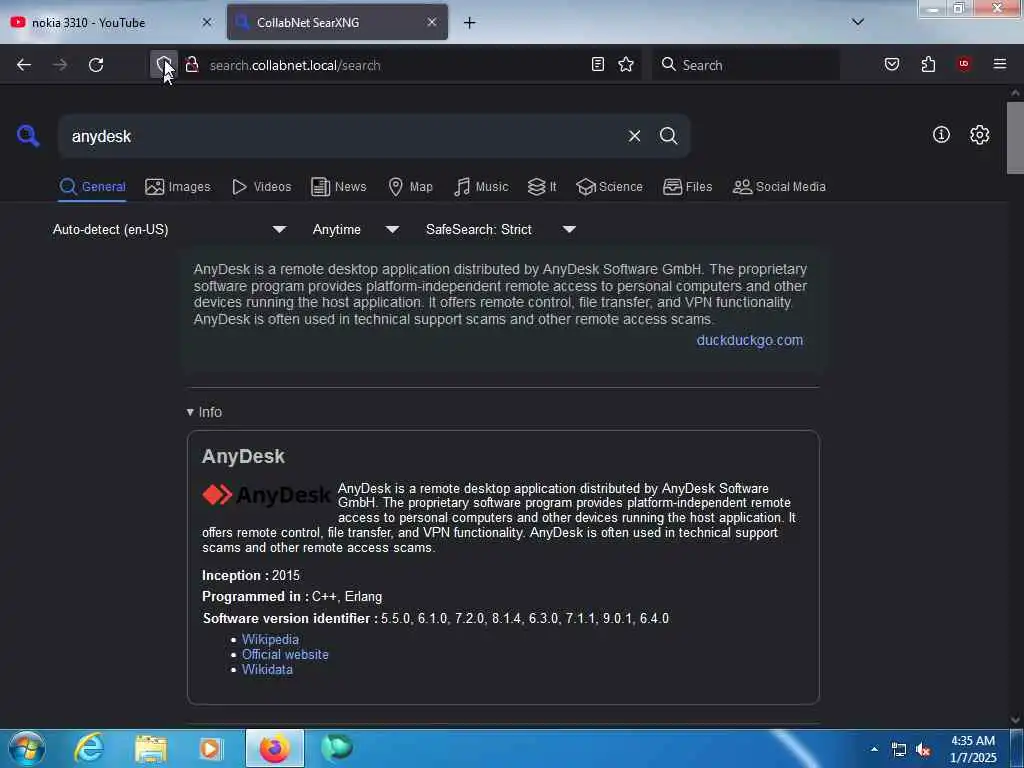This screenshot has height=768, width=1024.
Task: Click the SearXNG logo magnifier icon
Action: 28,136
